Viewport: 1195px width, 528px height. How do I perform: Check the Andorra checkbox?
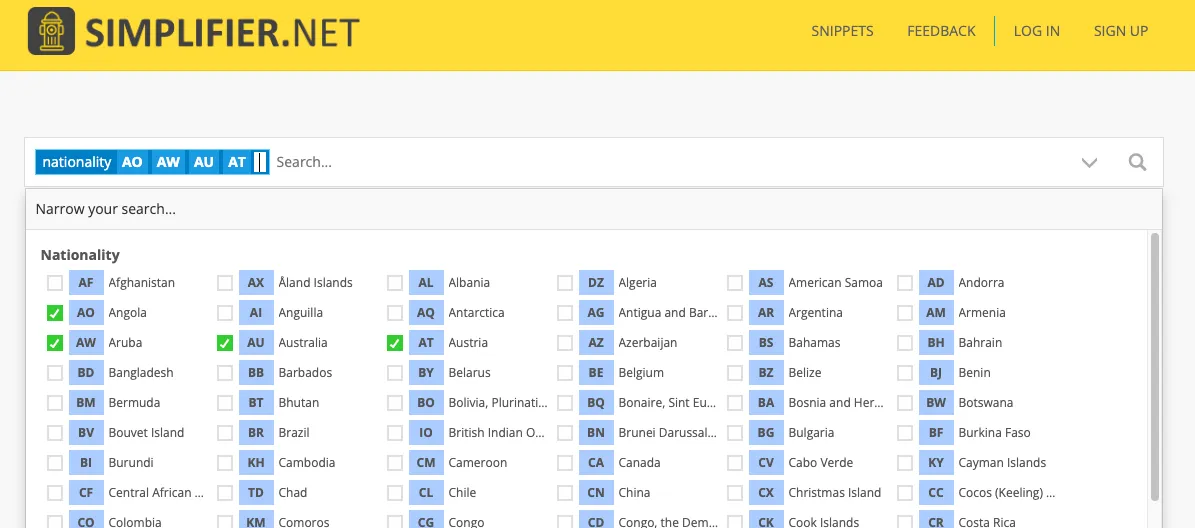click(x=905, y=283)
